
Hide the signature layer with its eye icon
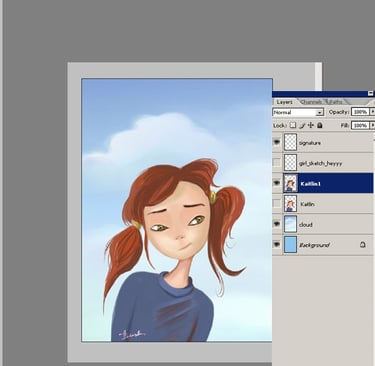277,142
